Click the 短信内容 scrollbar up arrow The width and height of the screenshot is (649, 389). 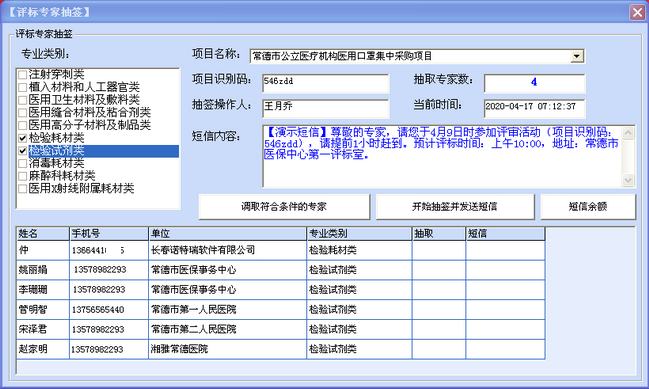click(628, 133)
